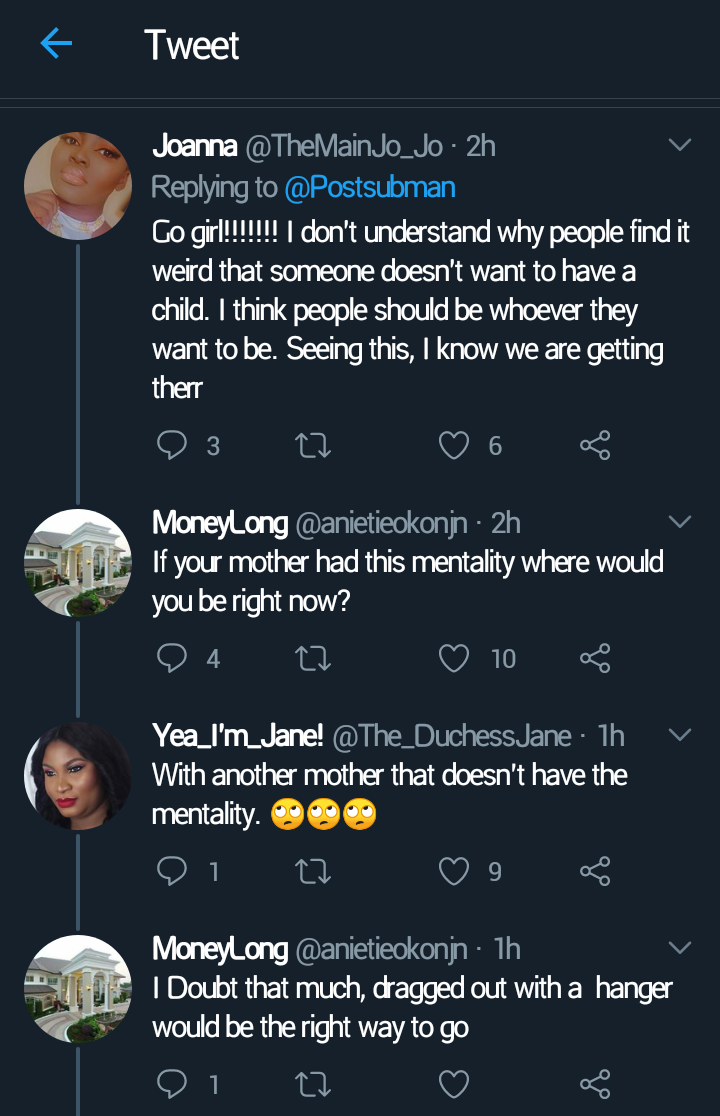Tap MoneyLong's mansion avatar on first reply
The width and height of the screenshot is (720, 1116).
78,562
